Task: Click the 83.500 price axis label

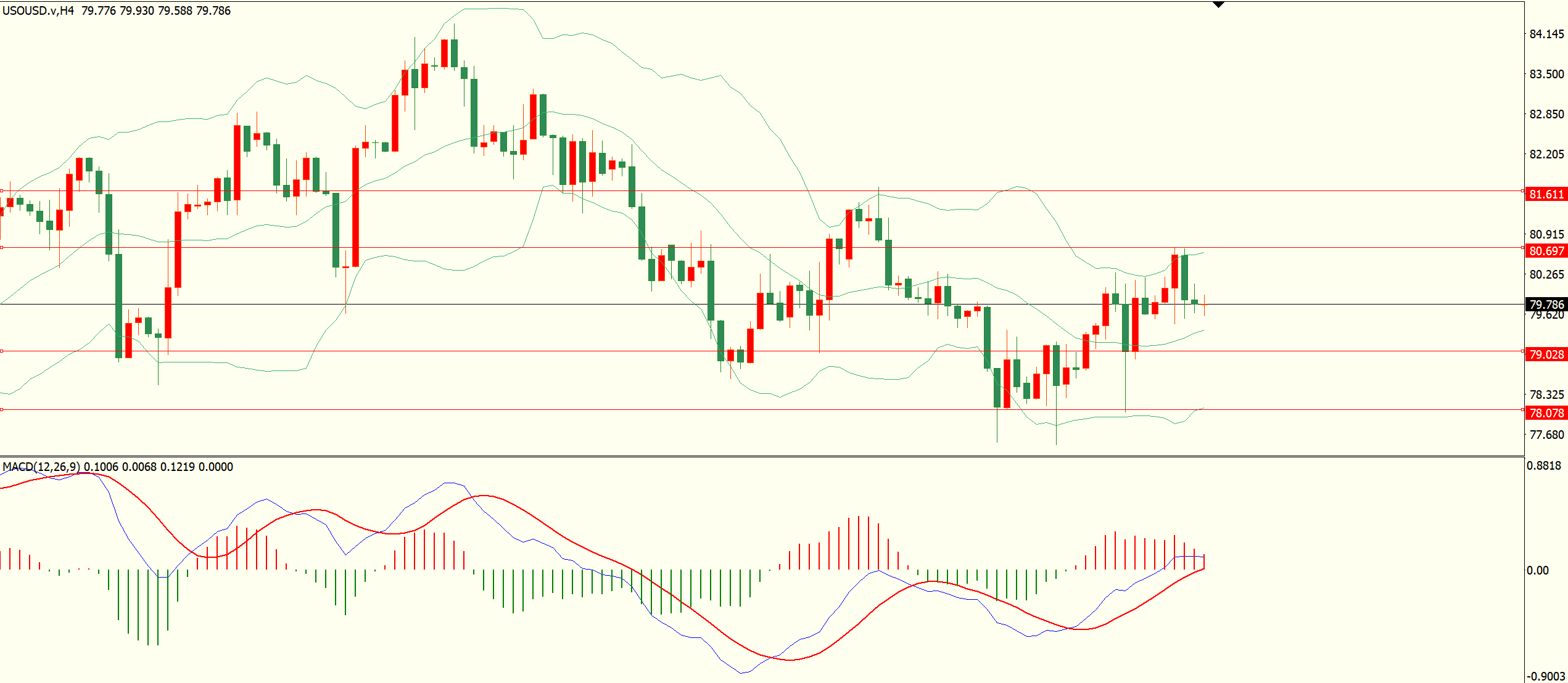Action: coord(1546,74)
